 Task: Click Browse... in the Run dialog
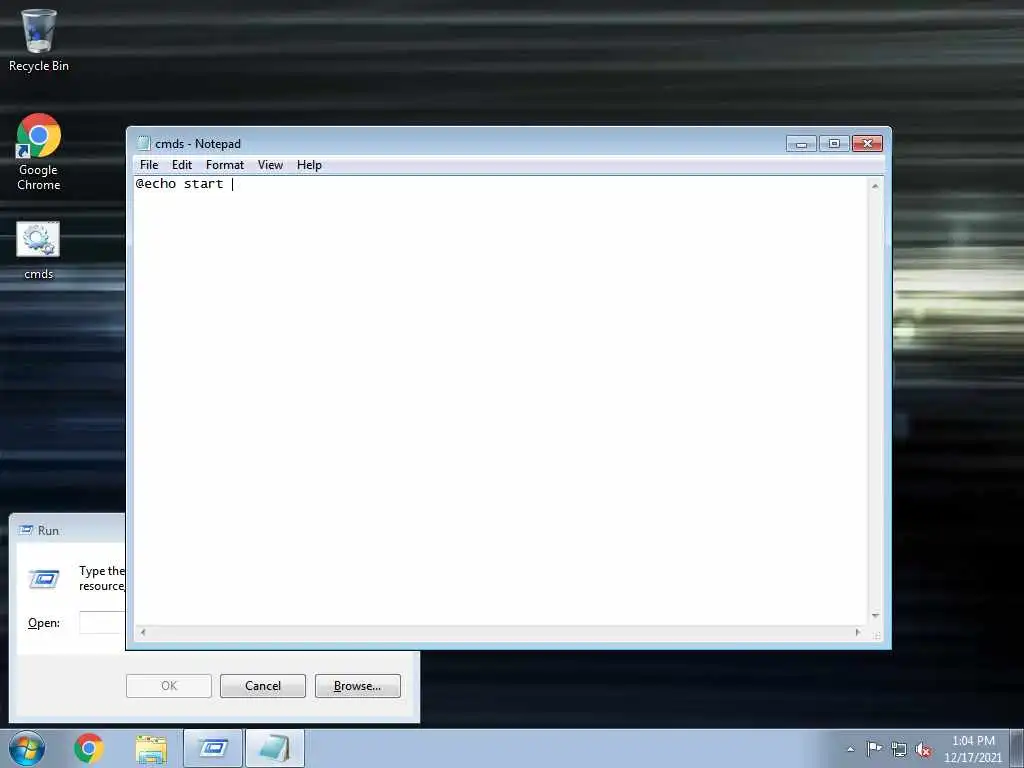coord(357,686)
